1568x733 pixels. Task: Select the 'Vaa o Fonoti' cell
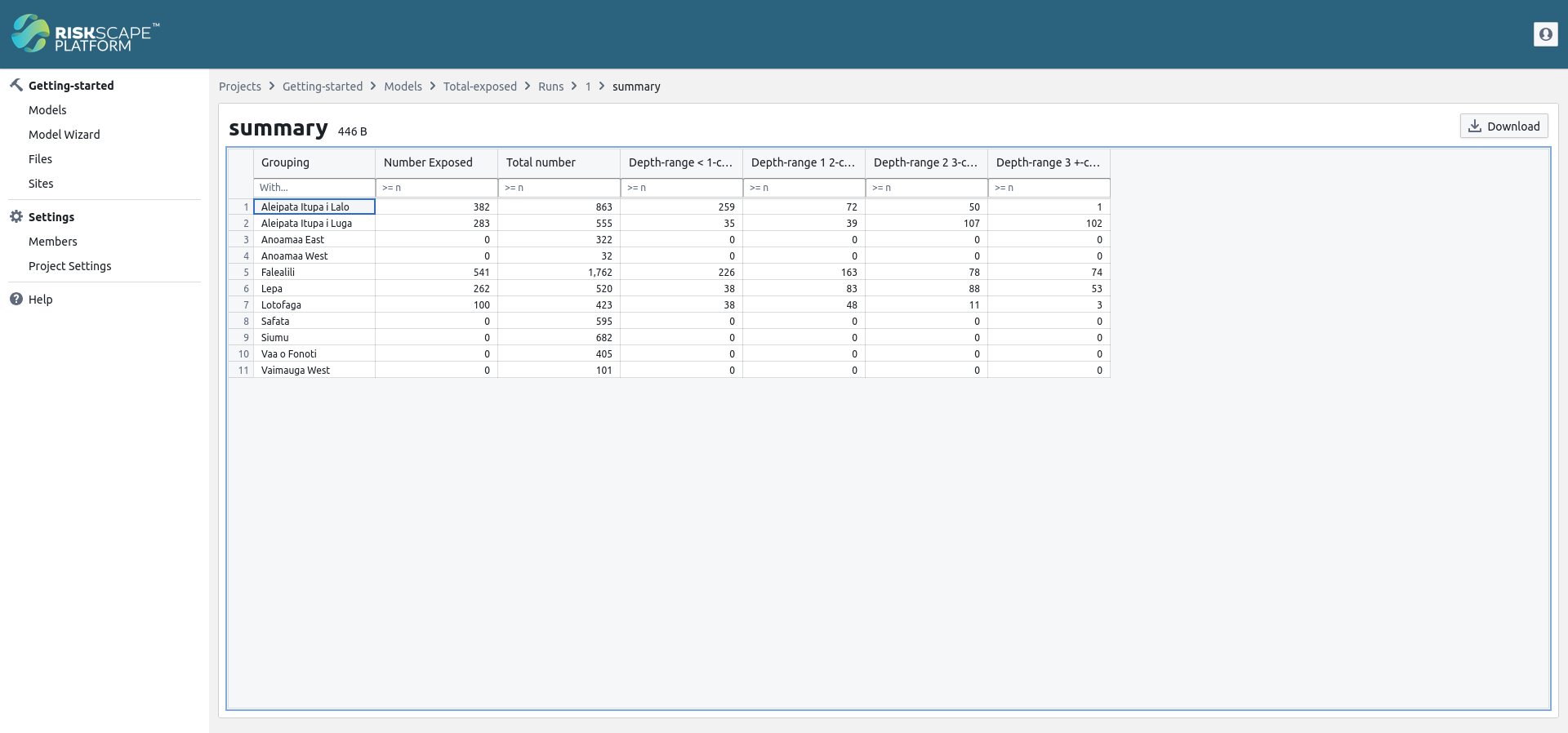click(x=314, y=354)
